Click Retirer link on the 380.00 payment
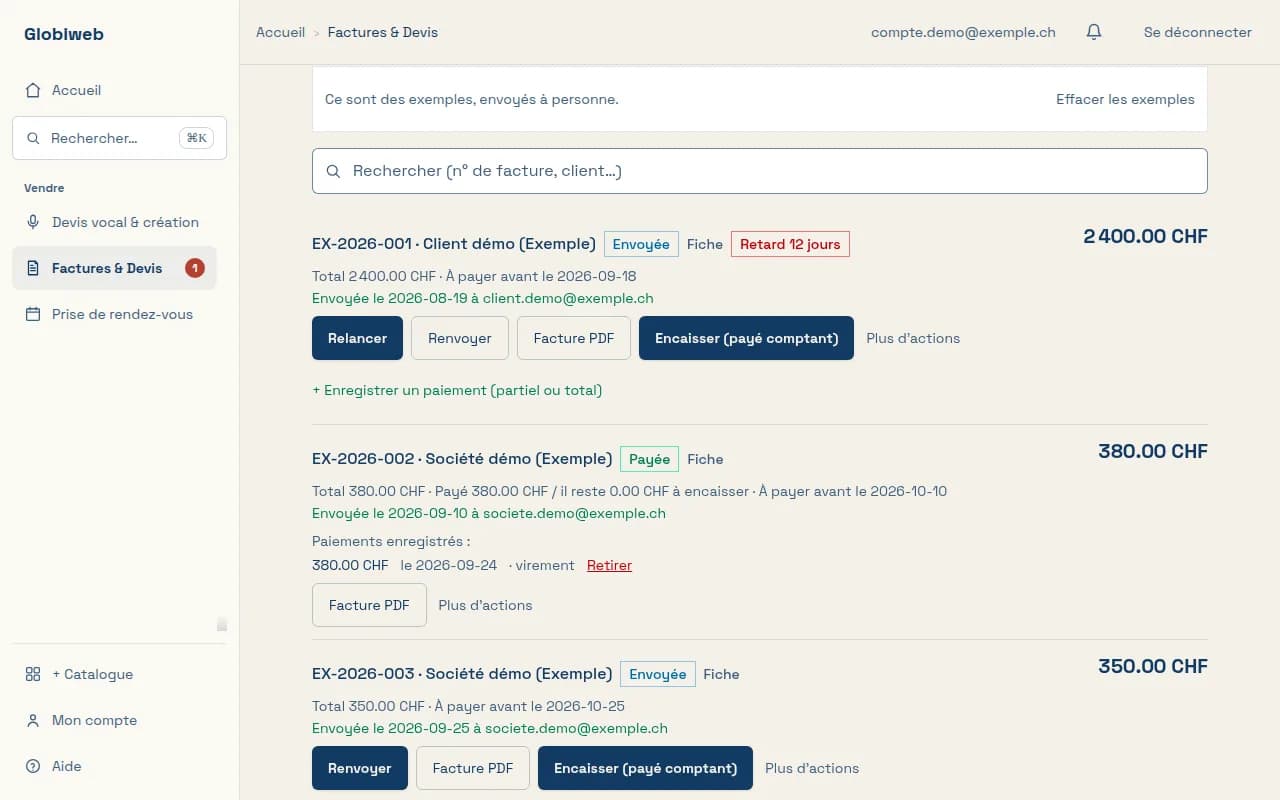The height and width of the screenshot is (800, 1280). coord(609,565)
